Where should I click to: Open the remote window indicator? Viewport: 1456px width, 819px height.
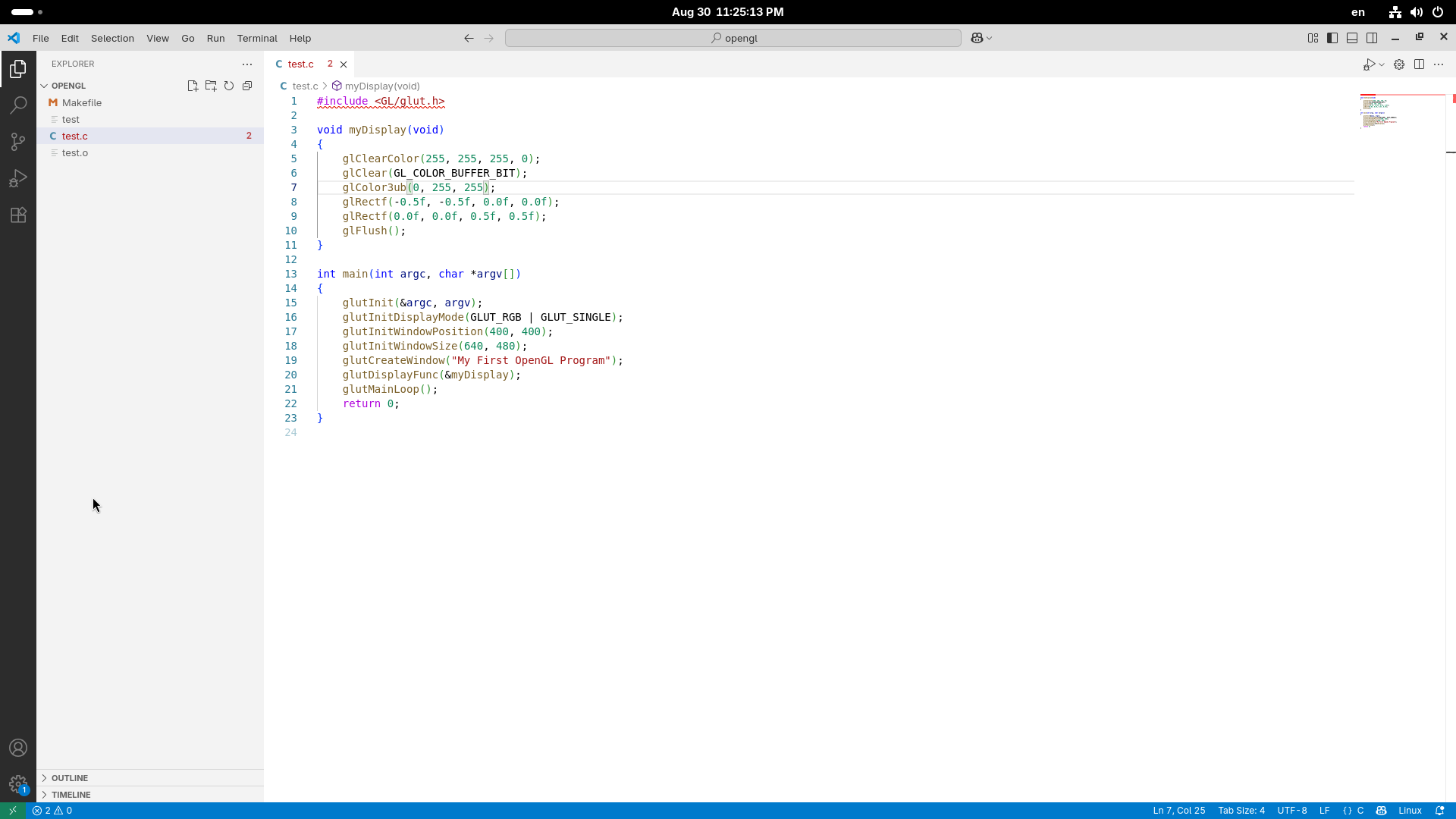[x=13, y=811]
